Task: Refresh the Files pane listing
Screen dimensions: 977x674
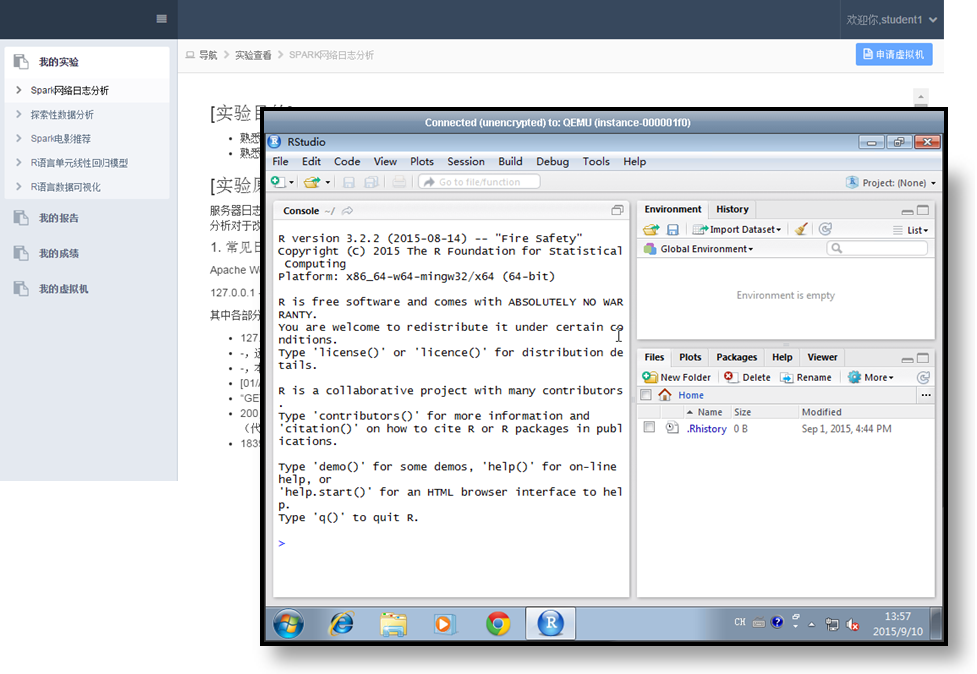Action: (x=923, y=377)
